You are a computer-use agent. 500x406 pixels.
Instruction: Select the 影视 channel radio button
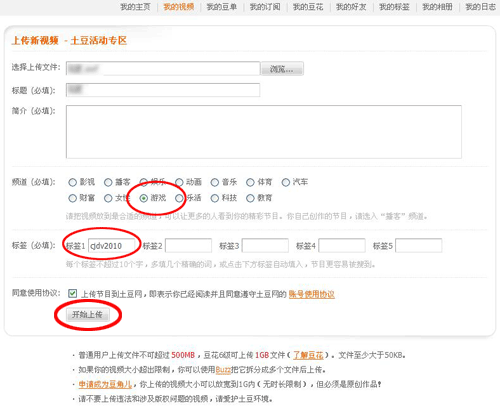pos(72,182)
